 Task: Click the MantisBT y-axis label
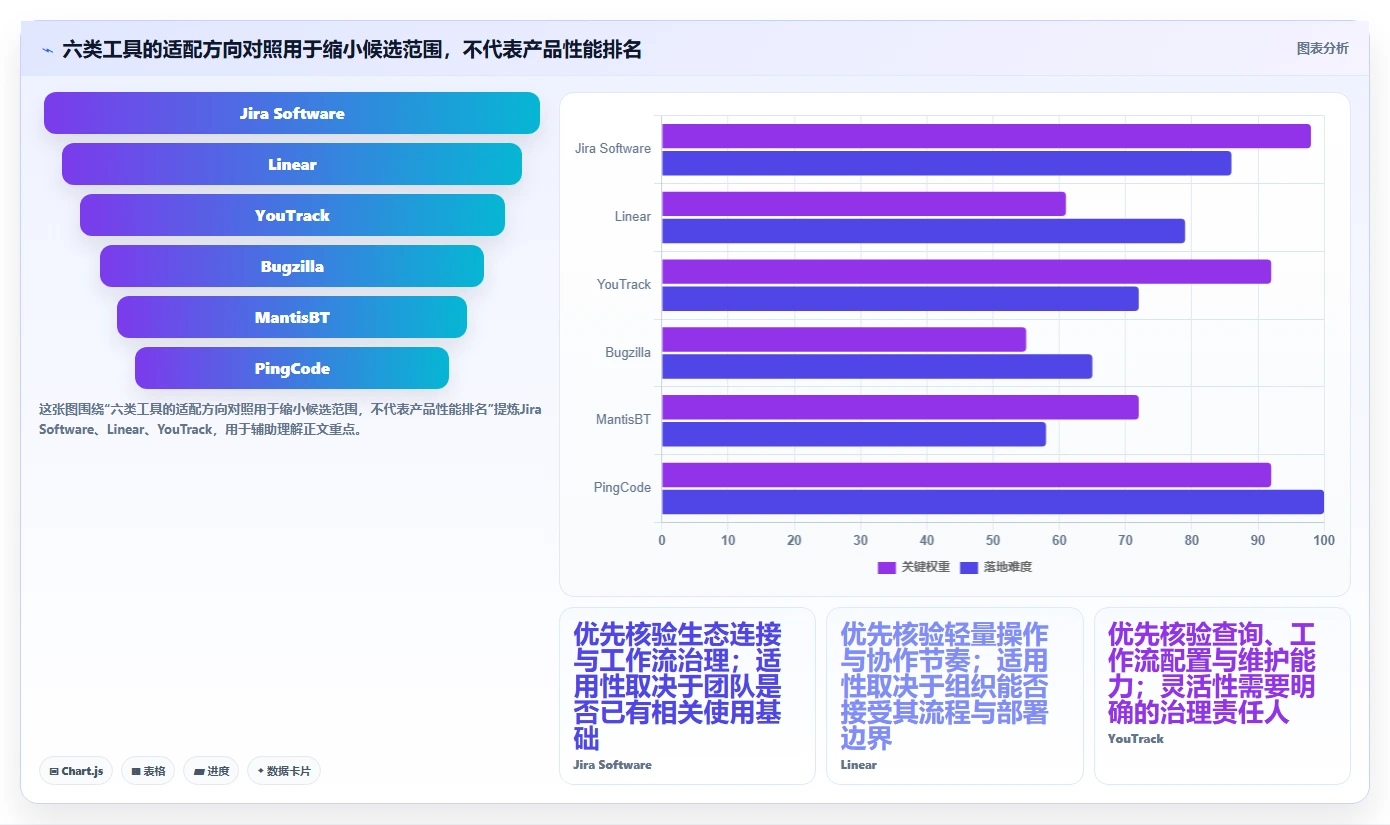(x=623, y=419)
